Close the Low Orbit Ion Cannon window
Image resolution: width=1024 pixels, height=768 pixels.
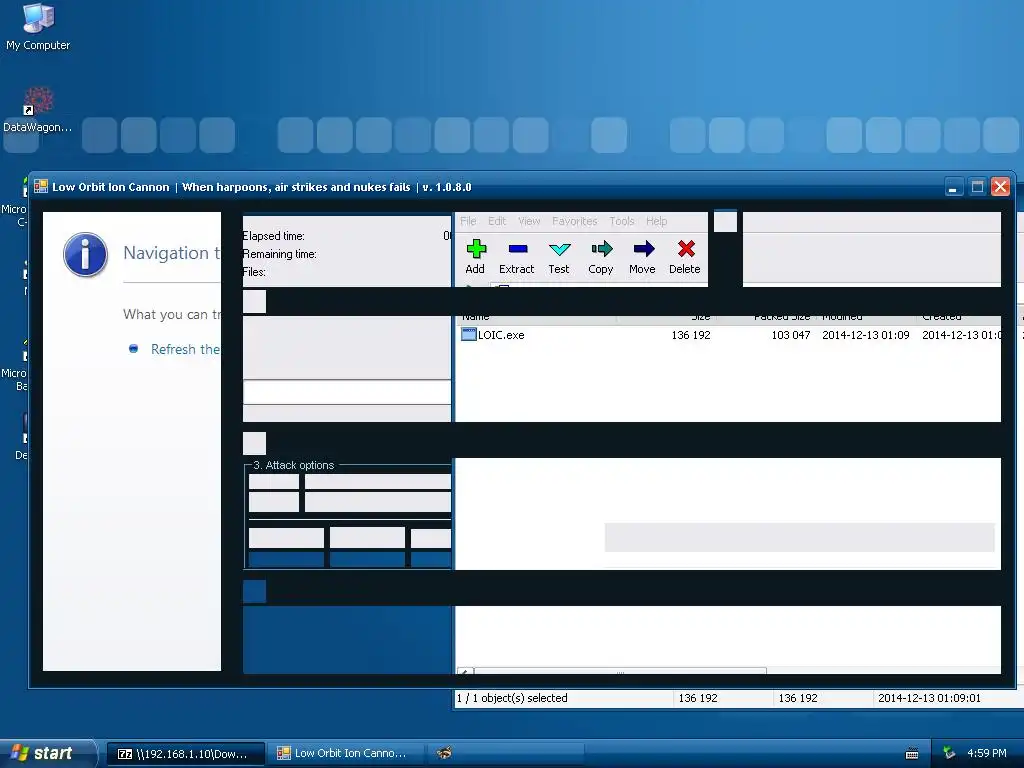(x=1000, y=187)
